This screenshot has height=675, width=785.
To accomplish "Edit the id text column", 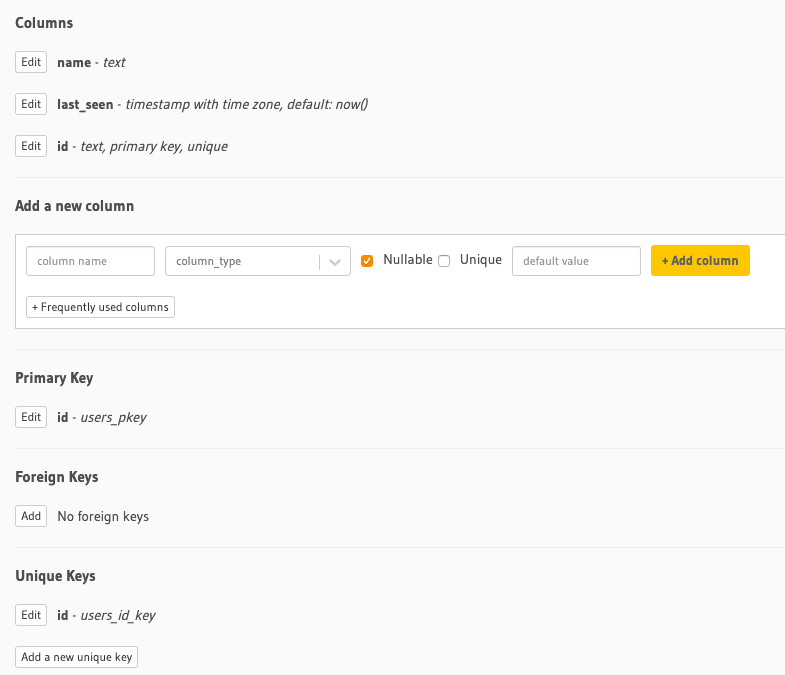I will tap(31, 146).
